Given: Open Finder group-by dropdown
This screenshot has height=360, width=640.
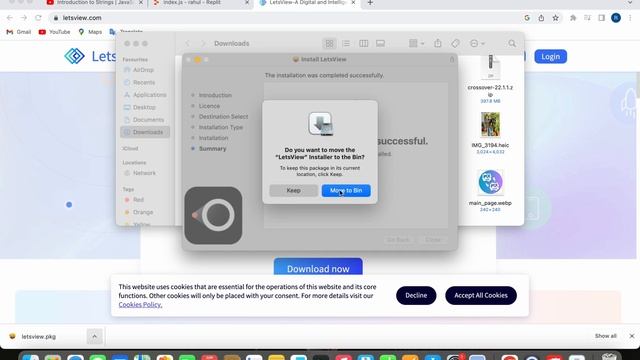Looking at the screenshot, I should tap(416, 43).
